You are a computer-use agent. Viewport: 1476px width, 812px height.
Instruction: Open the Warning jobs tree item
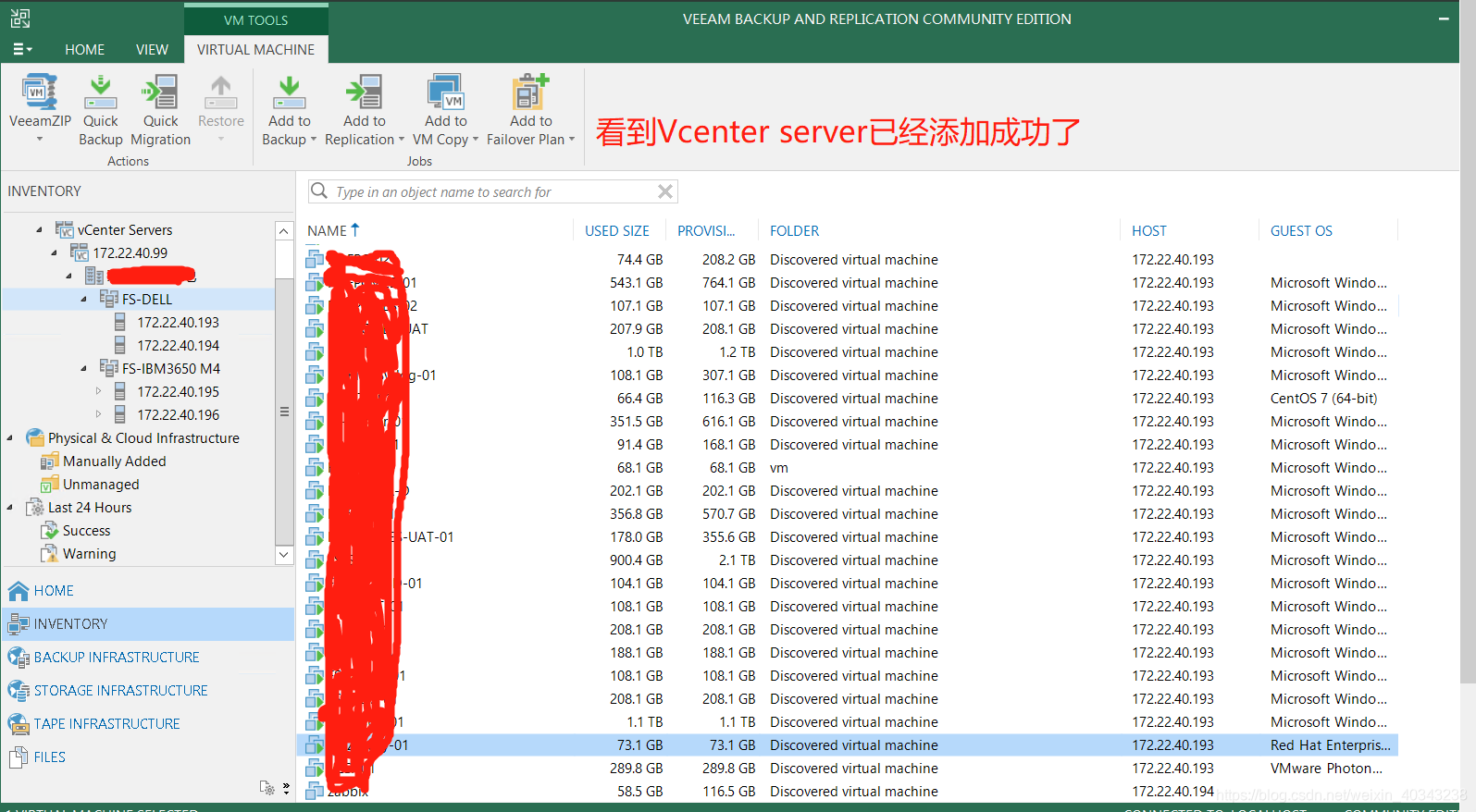(89, 553)
